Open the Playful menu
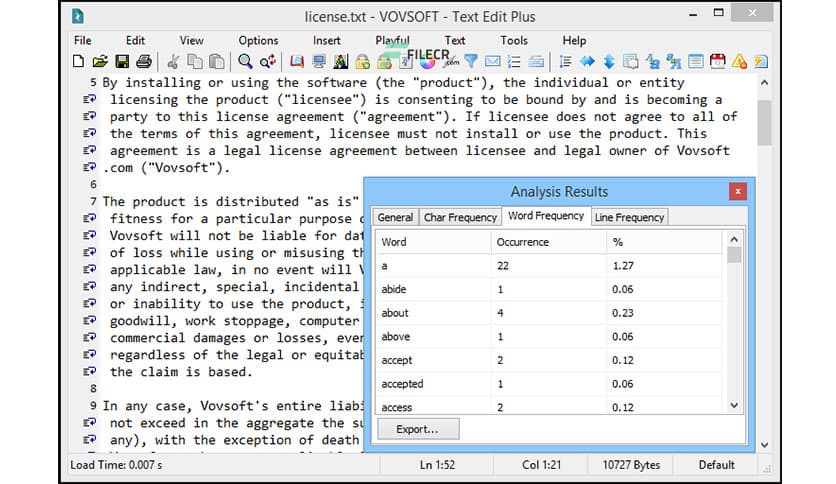 [x=392, y=41]
